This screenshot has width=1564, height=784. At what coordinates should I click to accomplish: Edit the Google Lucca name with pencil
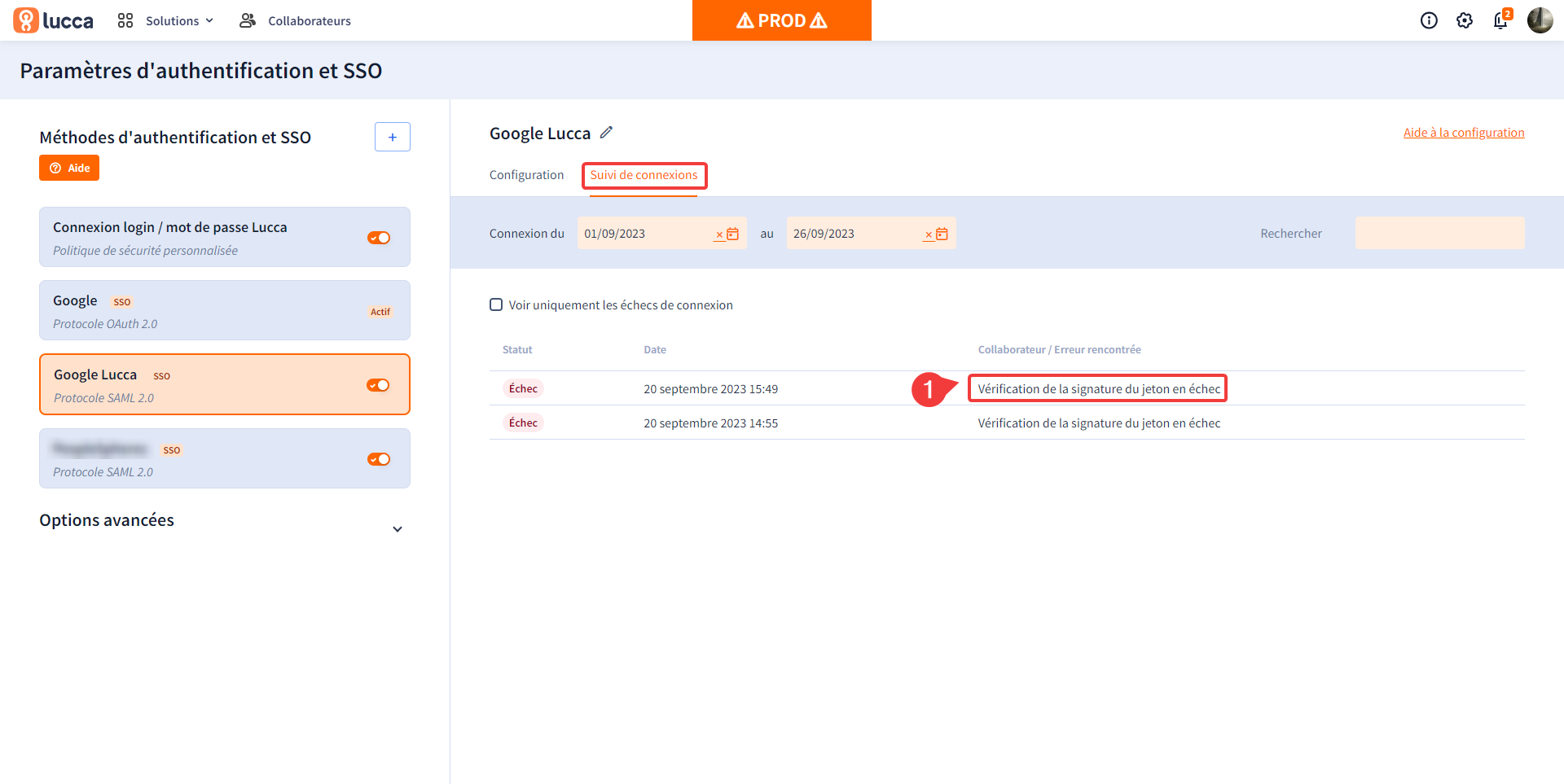606,133
